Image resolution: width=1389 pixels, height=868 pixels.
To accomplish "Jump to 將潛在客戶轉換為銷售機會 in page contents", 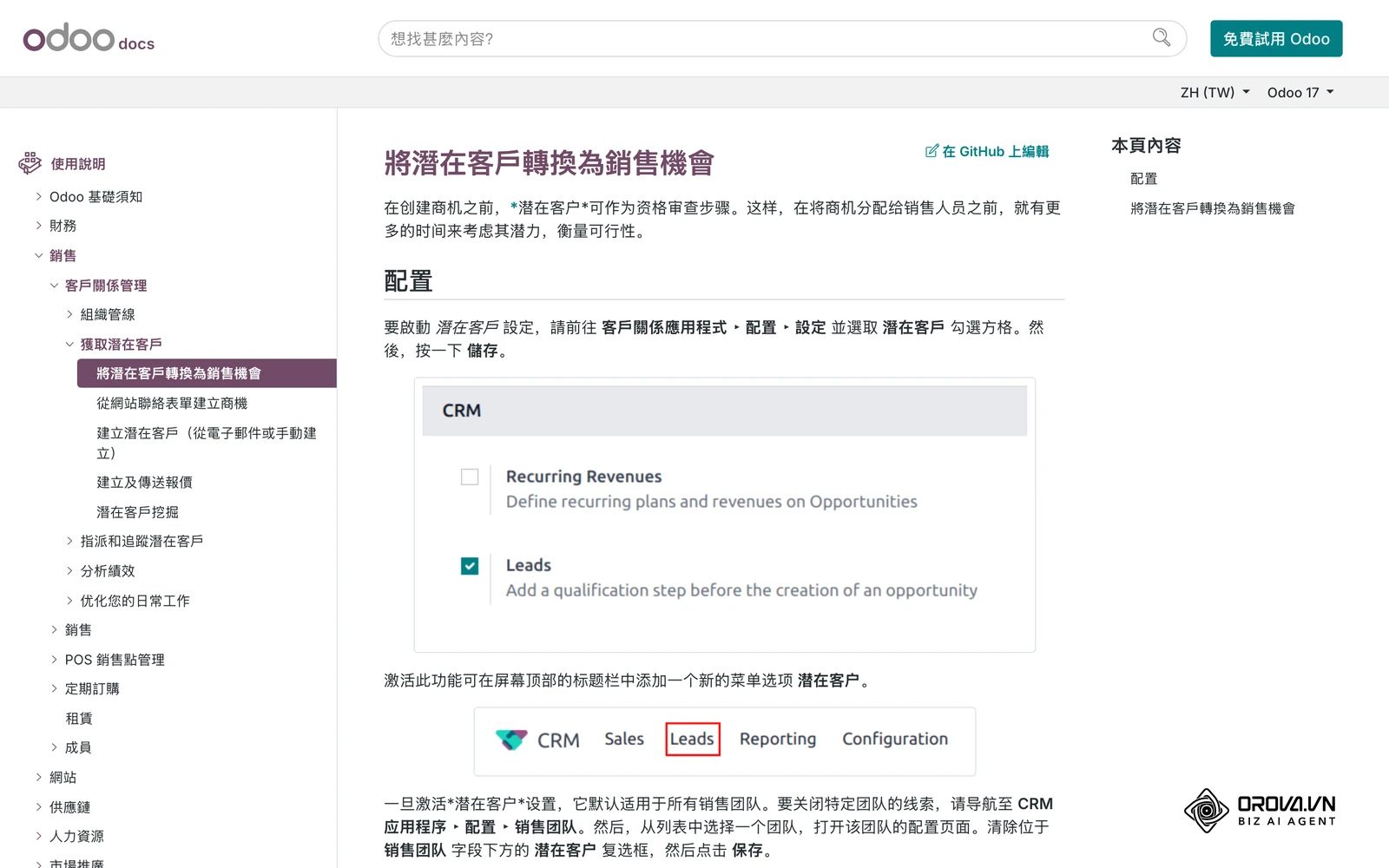I will point(1213,208).
